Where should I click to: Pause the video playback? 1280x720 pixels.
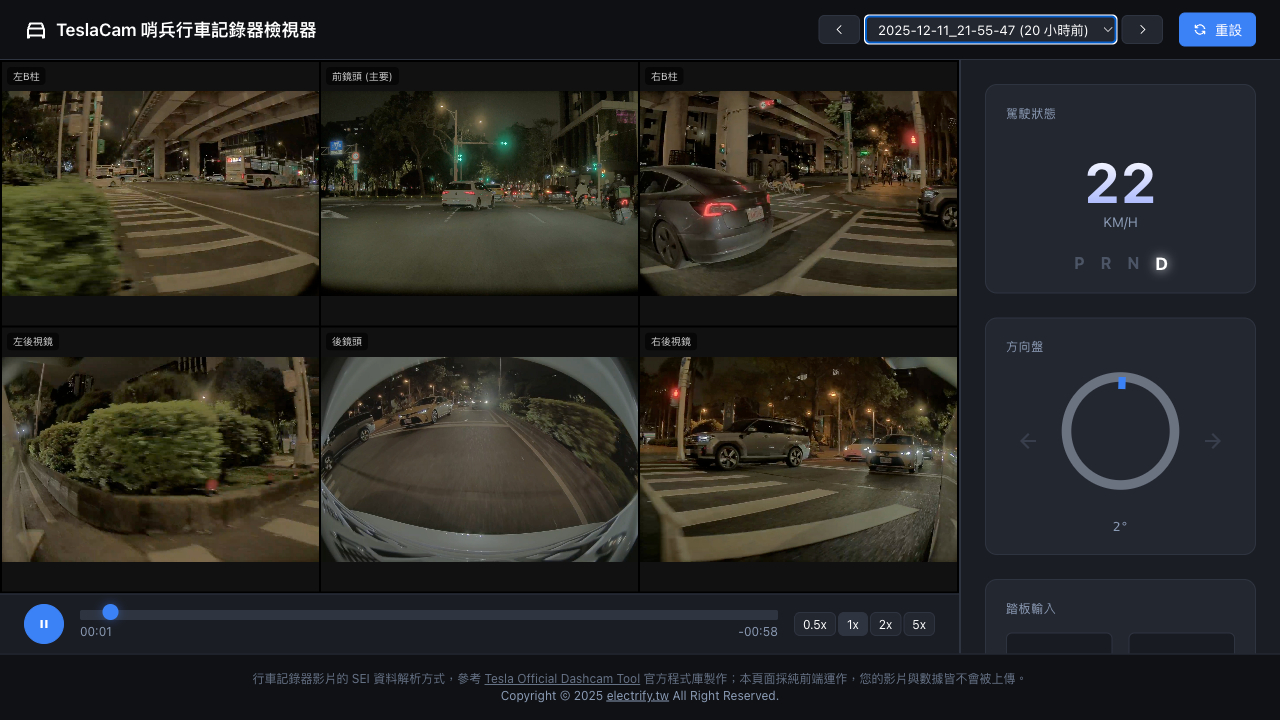(x=44, y=624)
